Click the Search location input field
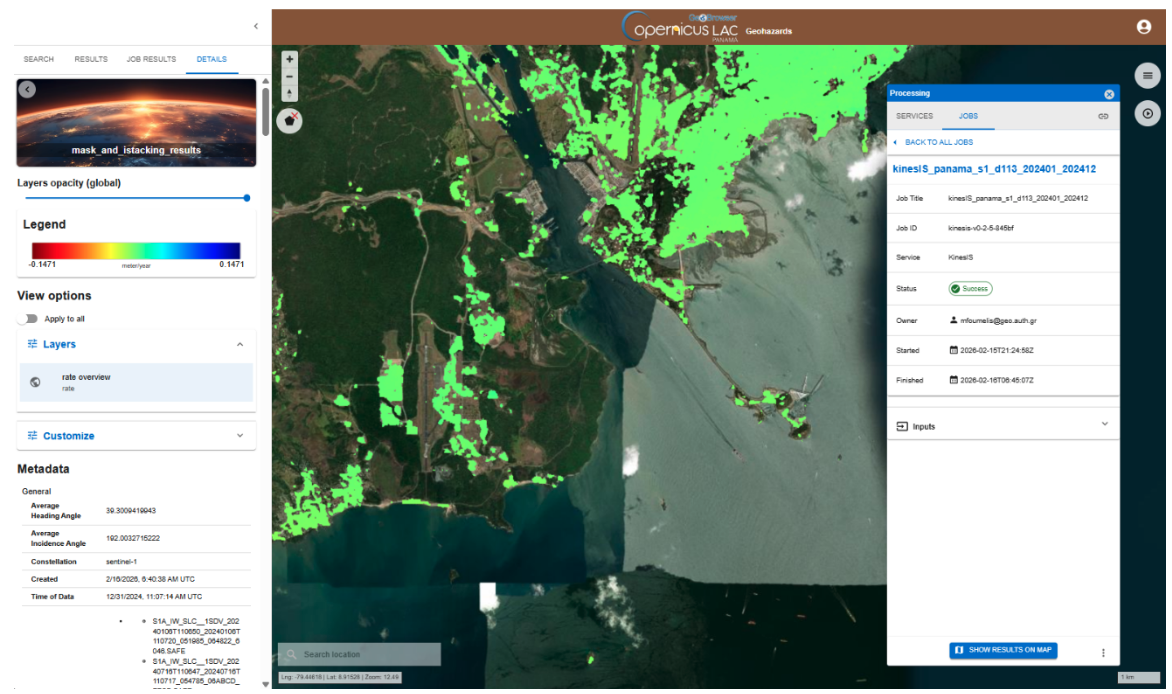This screenshot has height=694, width=1172. click(x=365, y=654)
